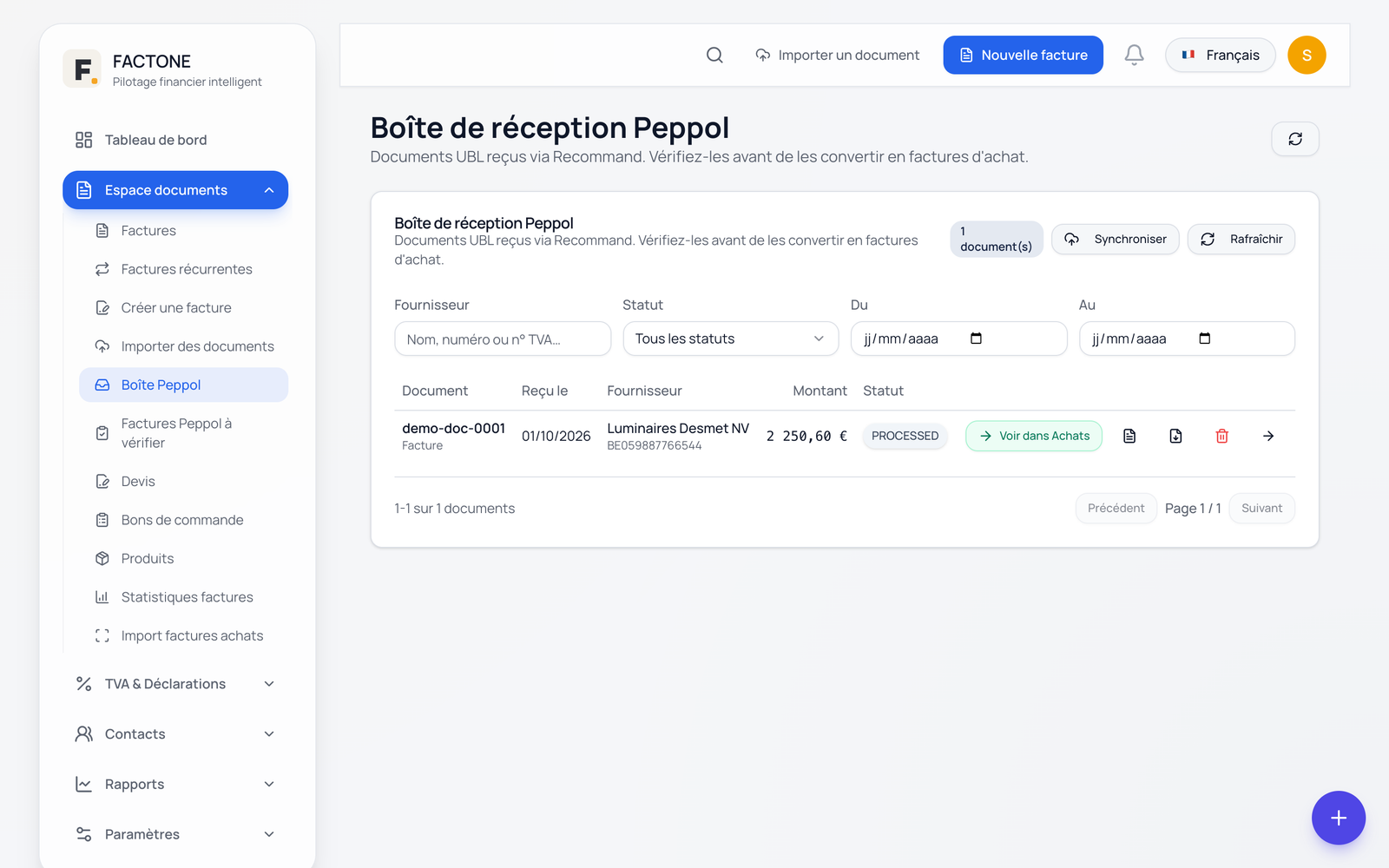Viewport: 1389px width, 868px height.
Task: Open Créer une facture
Action: coord(184,307)
